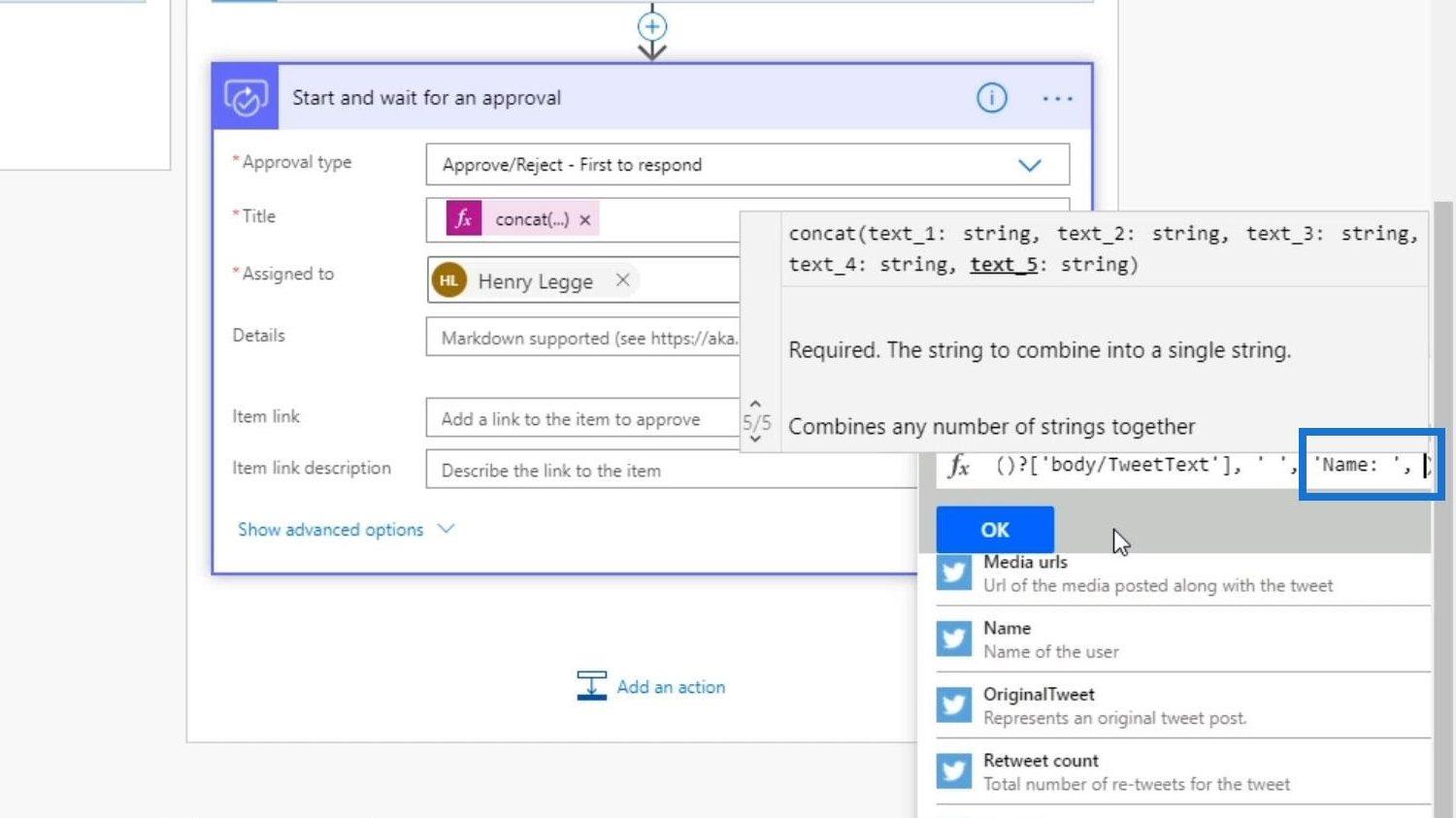
Task: Open the three-dots menu of the approval card
Action: (x=1057, y=98)
